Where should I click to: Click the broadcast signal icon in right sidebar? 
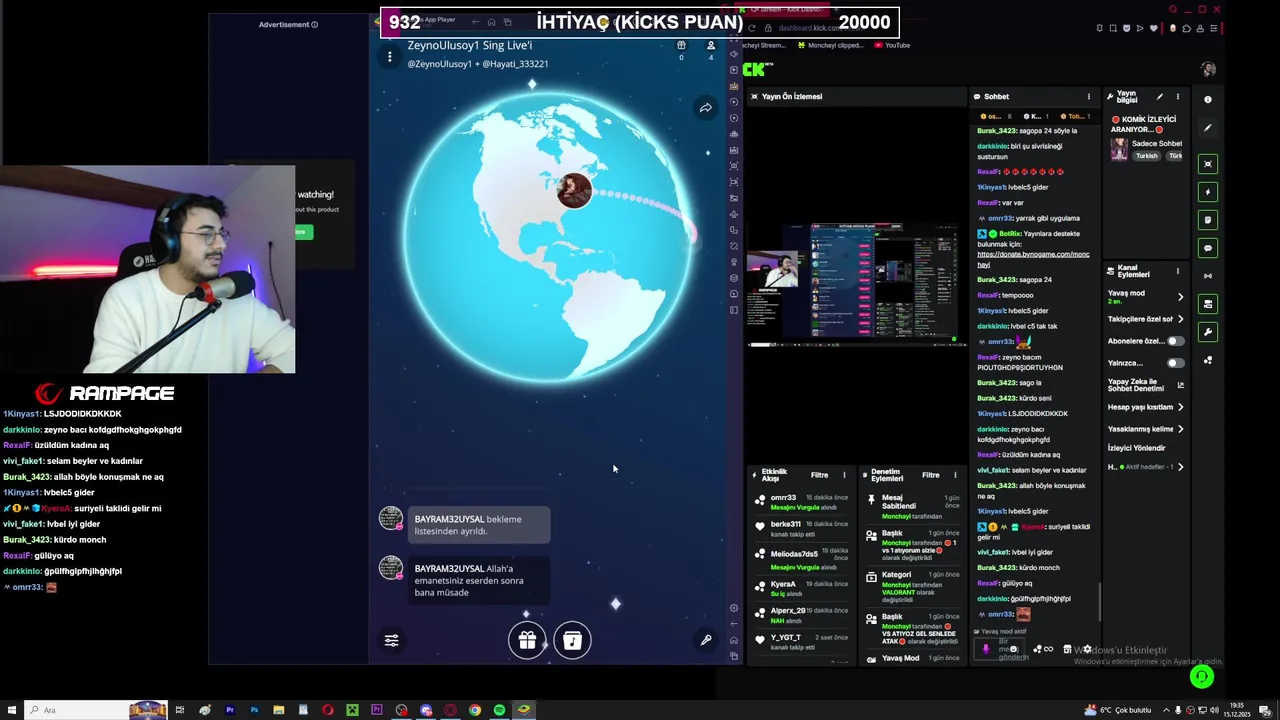pos(1208,276)
